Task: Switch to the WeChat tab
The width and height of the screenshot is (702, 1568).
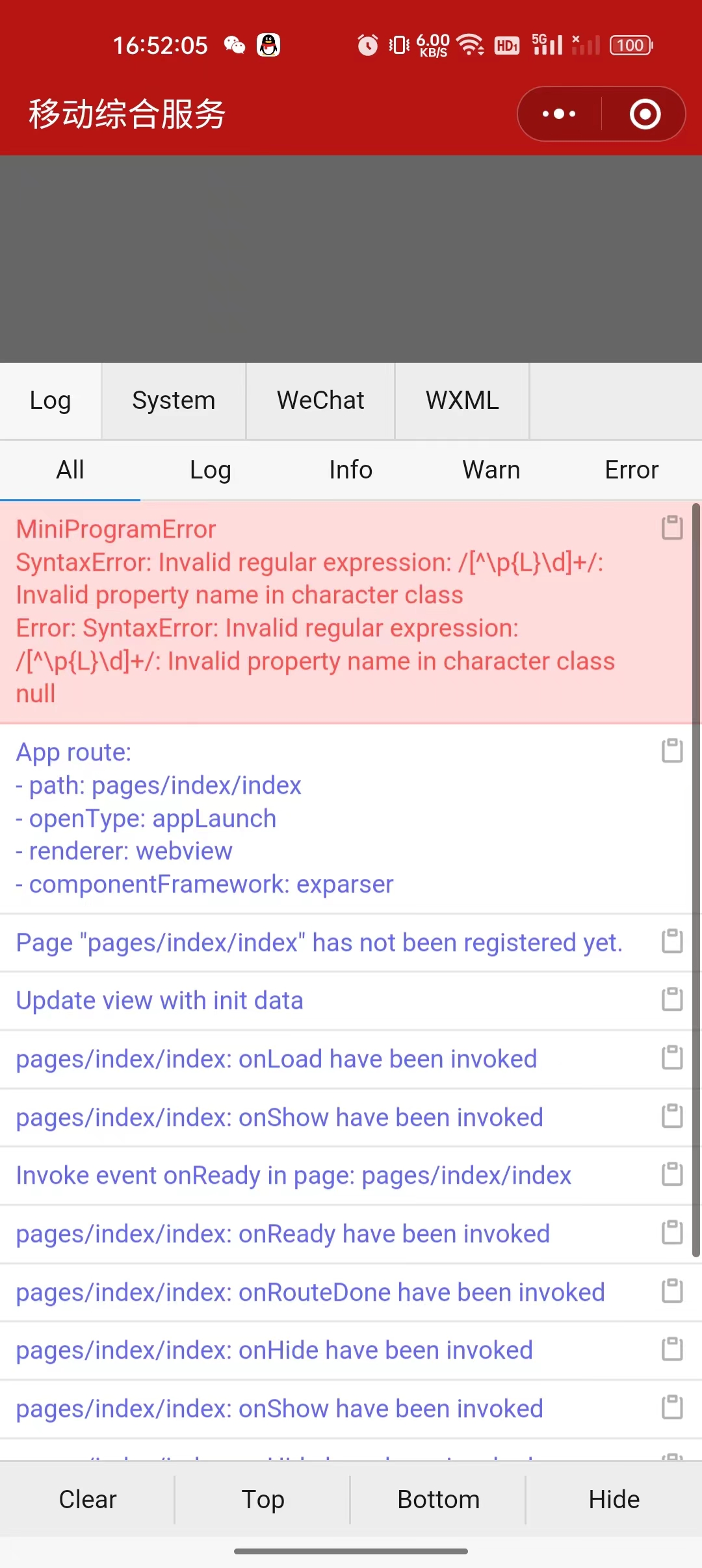Action: (x=320, y=400)
